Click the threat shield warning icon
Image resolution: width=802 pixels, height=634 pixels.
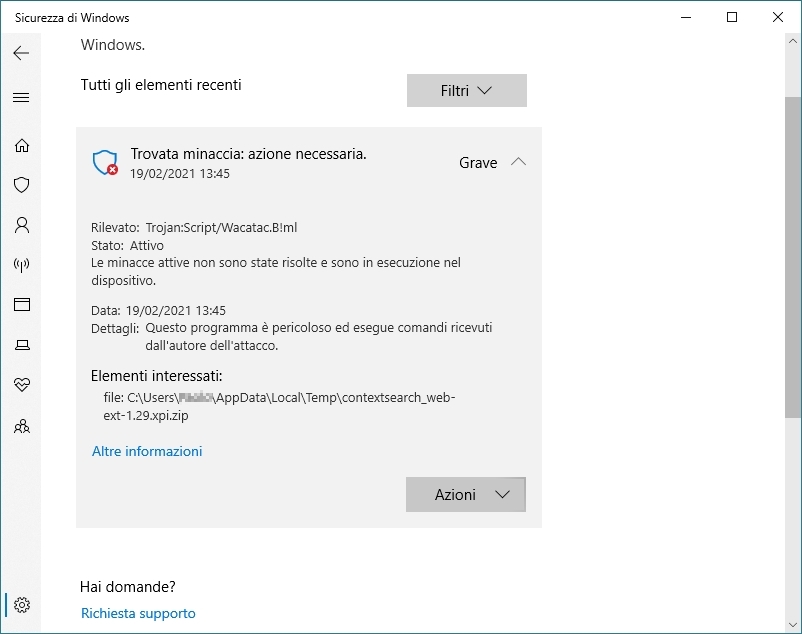coord(105,163)
